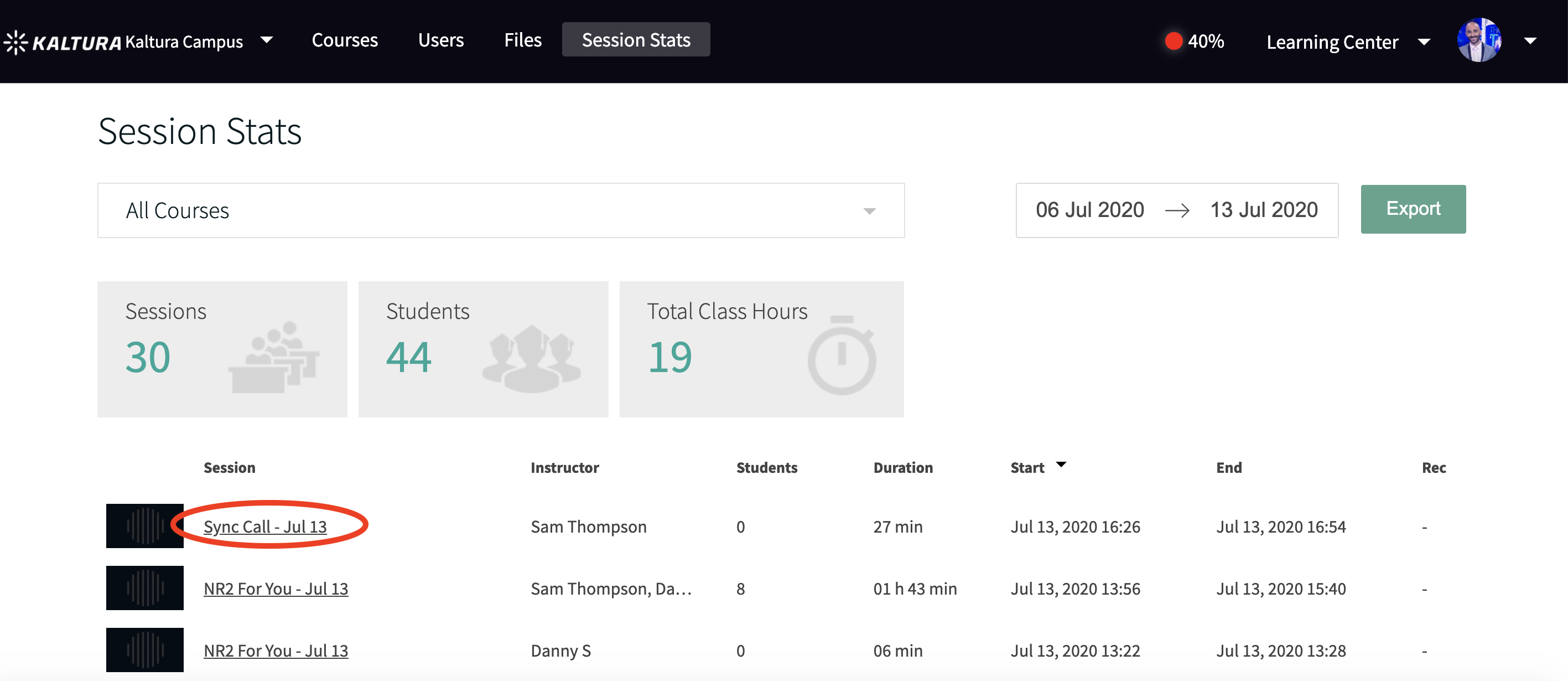Open the All Courses dropdown
This screenshot has width=1568, height=681.
[x=869, y=211]
